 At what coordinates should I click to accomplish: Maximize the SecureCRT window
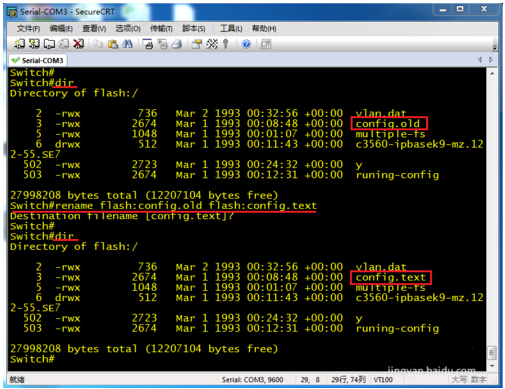tap(460, 10)
